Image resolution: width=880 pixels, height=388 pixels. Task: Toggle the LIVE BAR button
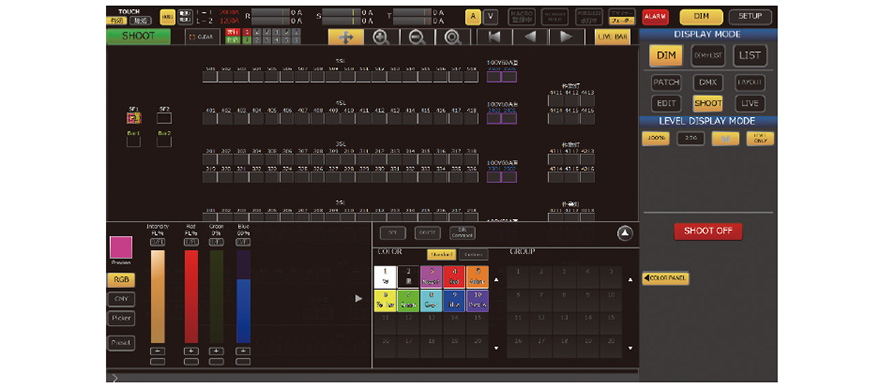click(x=612, y=37)
